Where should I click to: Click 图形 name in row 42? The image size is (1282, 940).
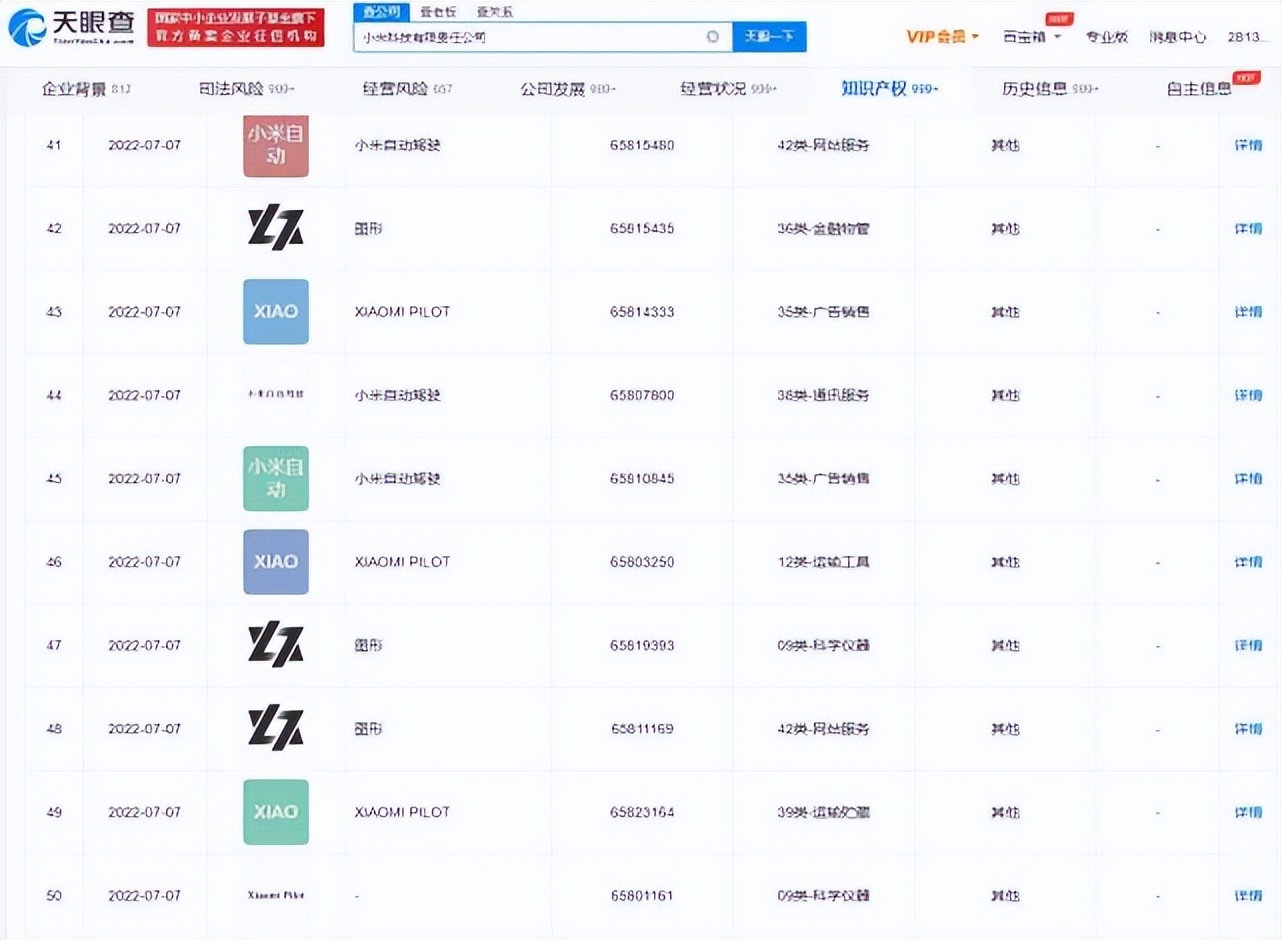(x=368, y=228)
